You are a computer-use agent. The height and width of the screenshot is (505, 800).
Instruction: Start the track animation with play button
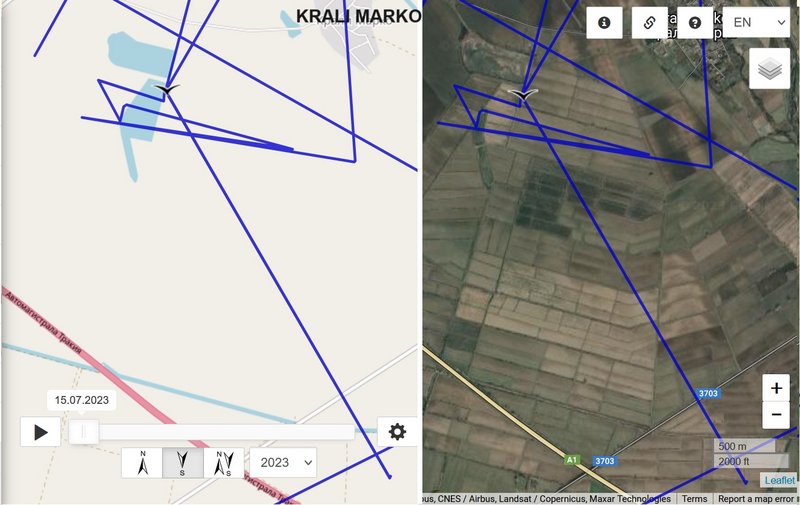point(41,432)
